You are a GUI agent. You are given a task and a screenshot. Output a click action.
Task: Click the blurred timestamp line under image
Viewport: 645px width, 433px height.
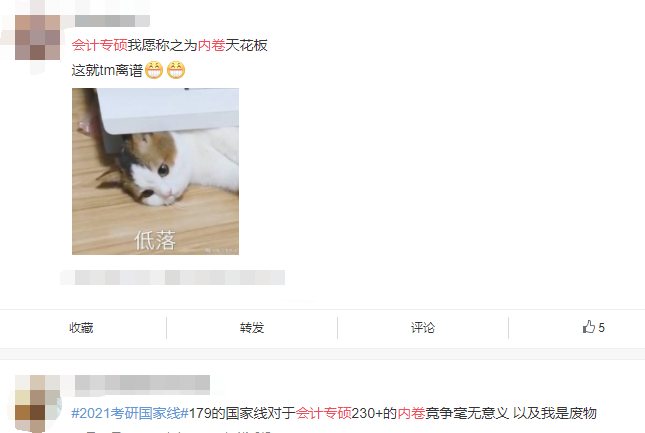pyautogui.click(x=173, y=278)
